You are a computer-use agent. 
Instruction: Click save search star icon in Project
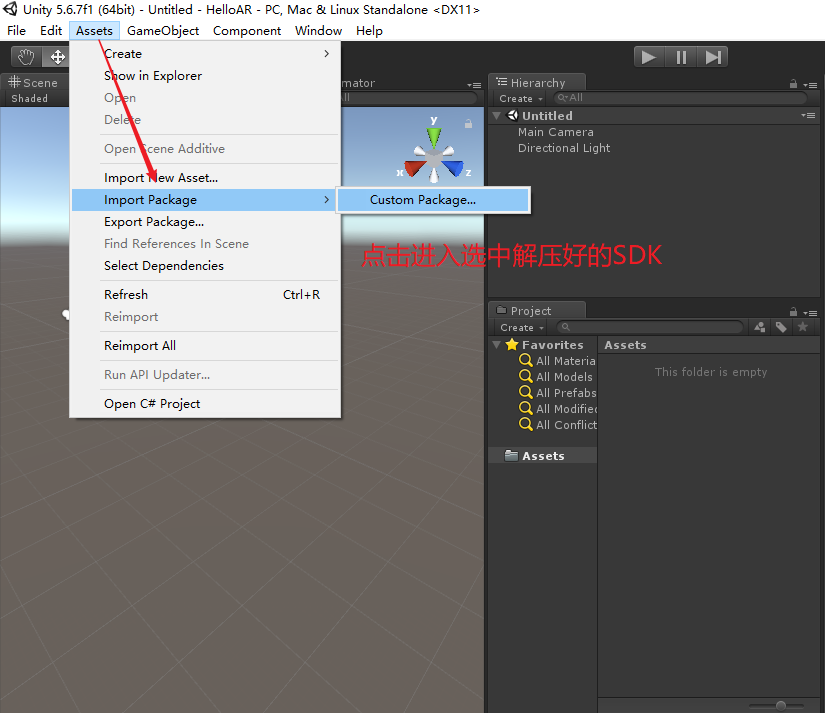click(803, 327)
